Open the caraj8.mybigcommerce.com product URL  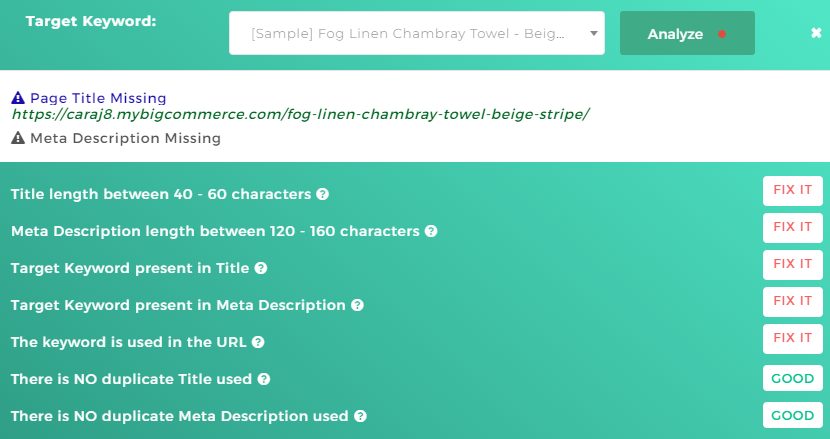(x=300, y=114)
